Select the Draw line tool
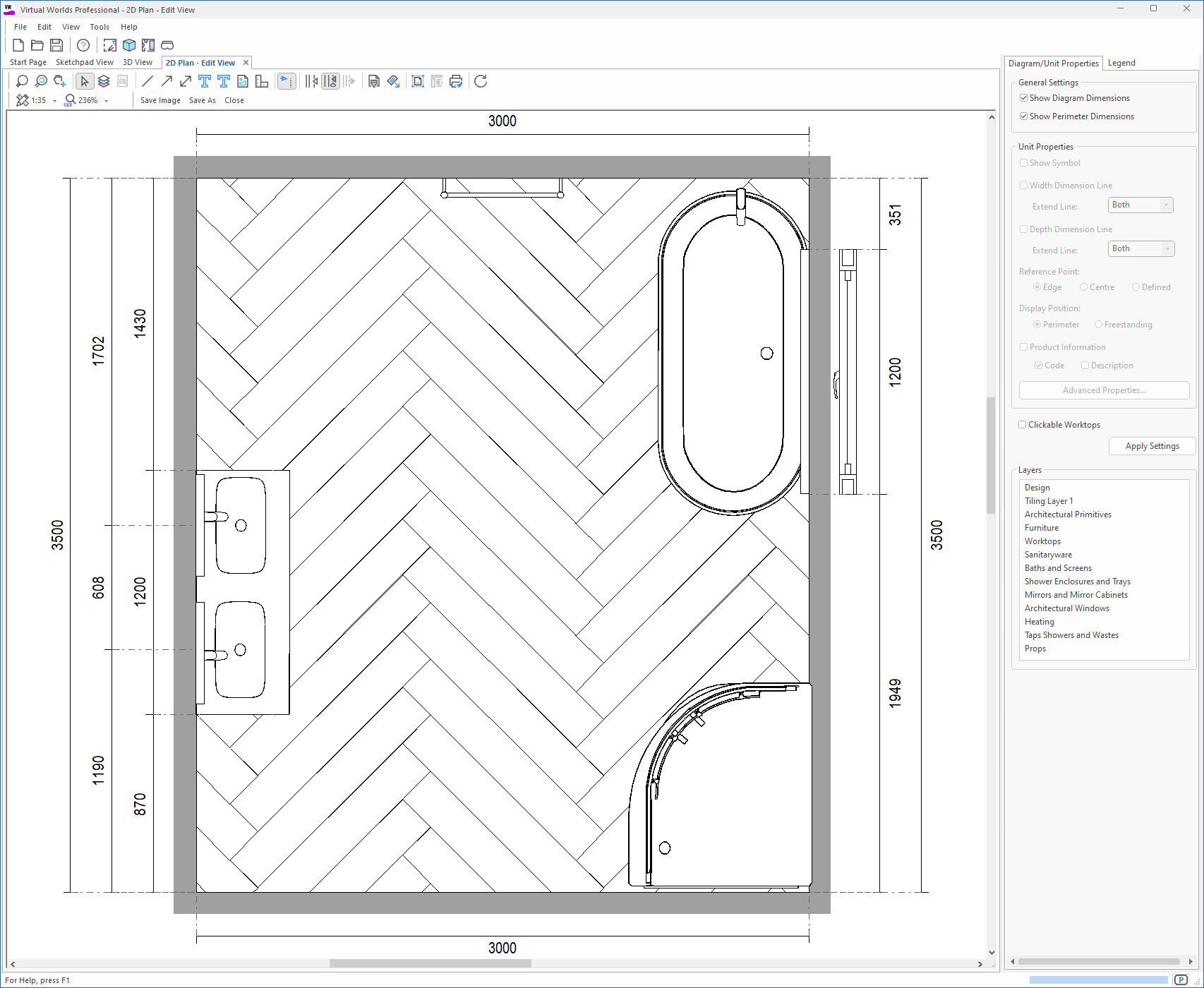The image size is (1204, 988). click(148, 81)
